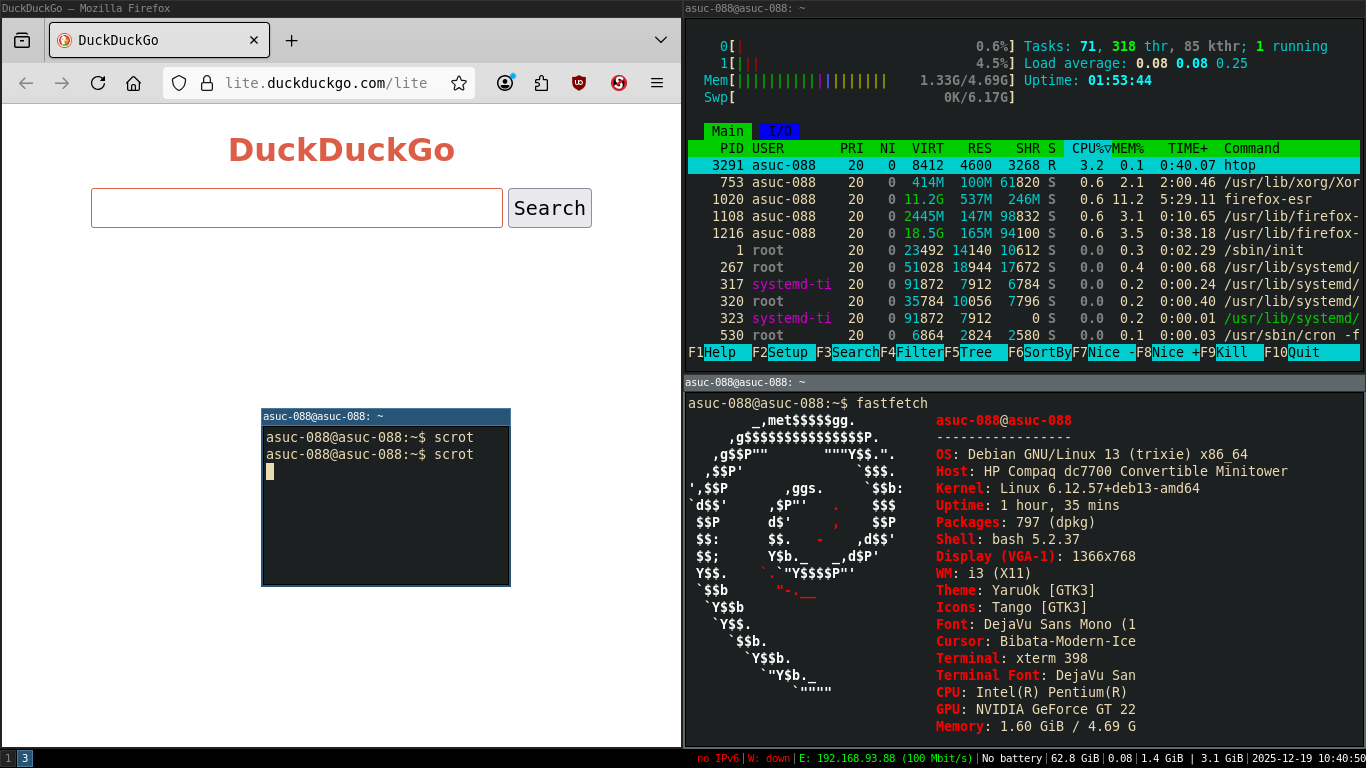Viewport: 1366px width, 768px height.
Task: Switch to htop I/O tab
Action: pos(780,131)
